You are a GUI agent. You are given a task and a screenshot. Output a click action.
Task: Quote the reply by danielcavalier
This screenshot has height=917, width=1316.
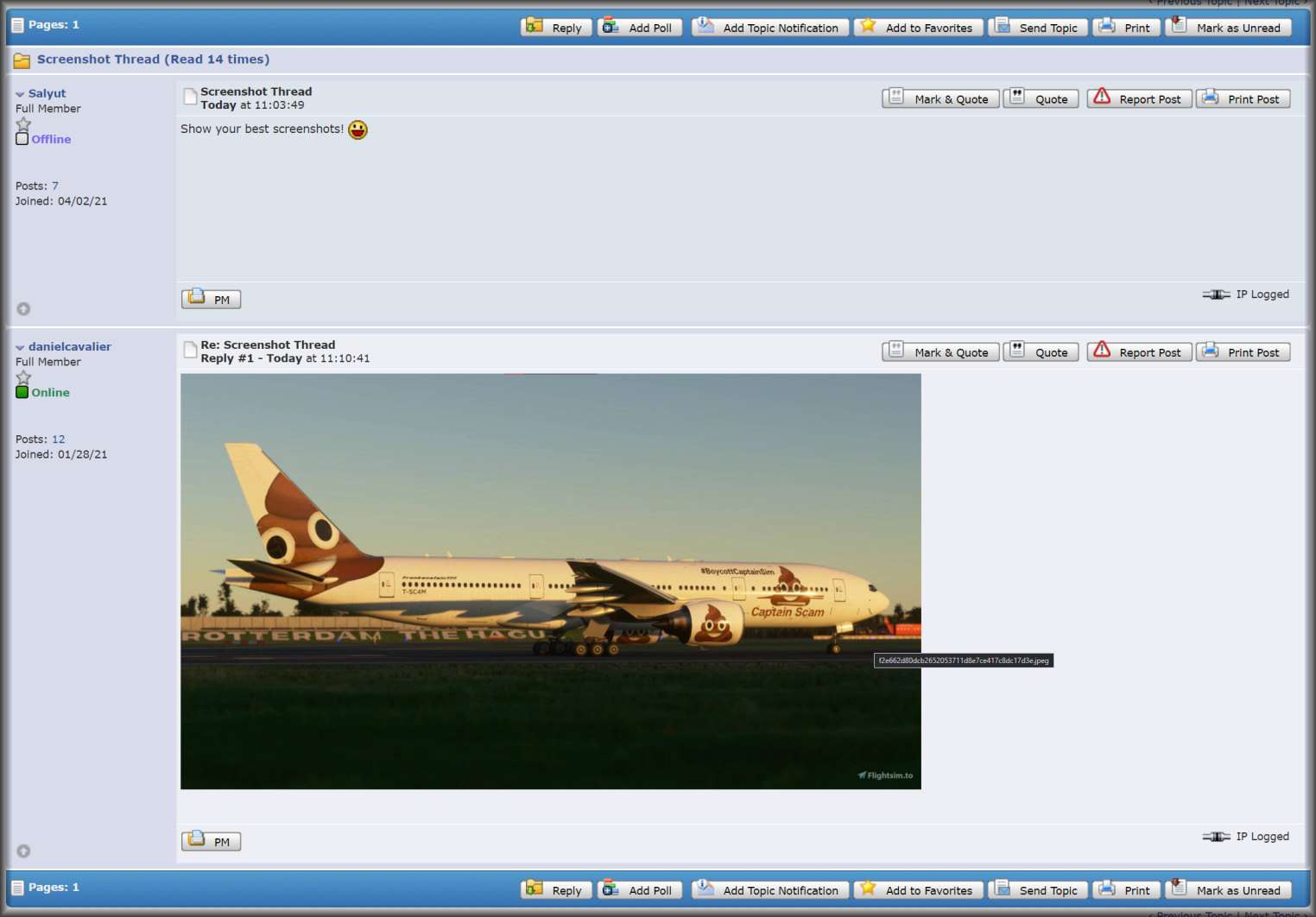point(1041,352)
